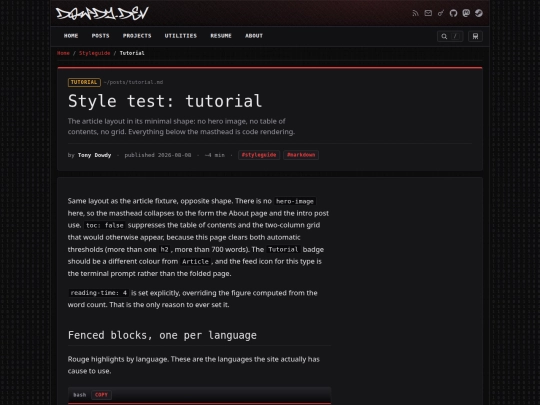The width and height of the screenshot is (540, 405).
Task: Copy the bash code block
Action: click(101, 395)
